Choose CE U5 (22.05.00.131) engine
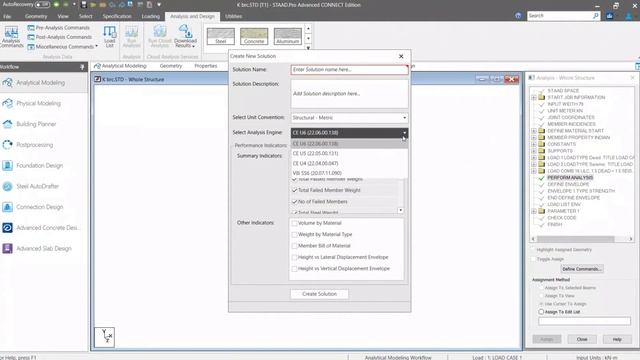640x360 pixels. coord(349,153)
